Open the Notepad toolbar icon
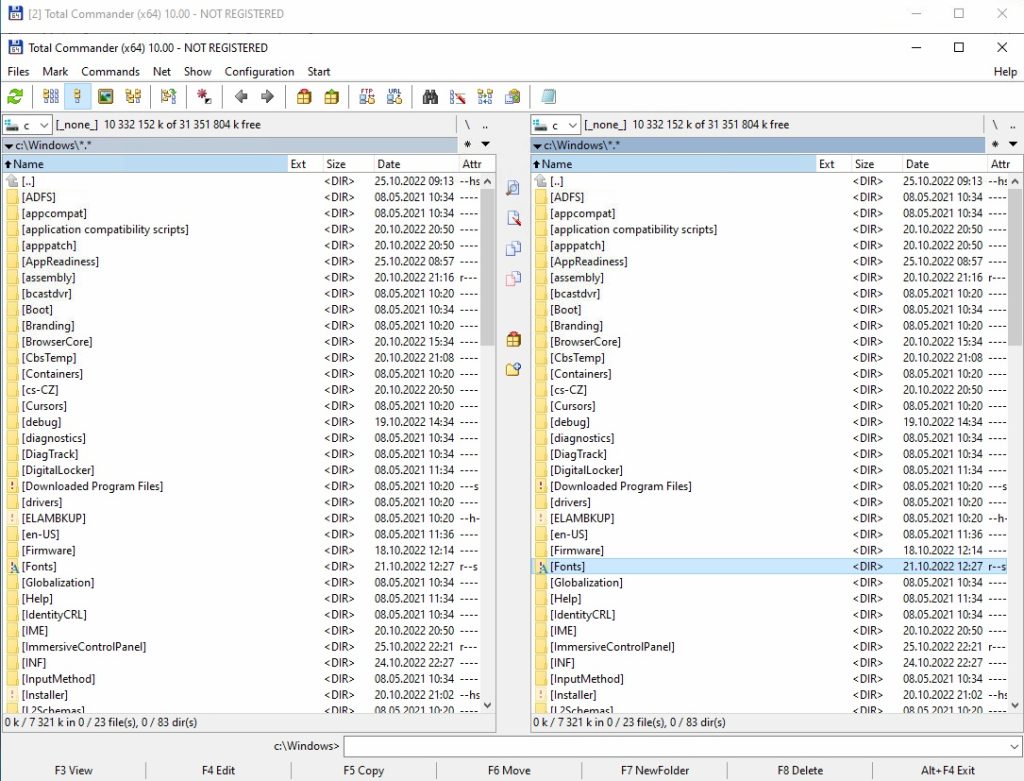The width and height of the screenshot is (1024, 781). click(x=549, y=97)
